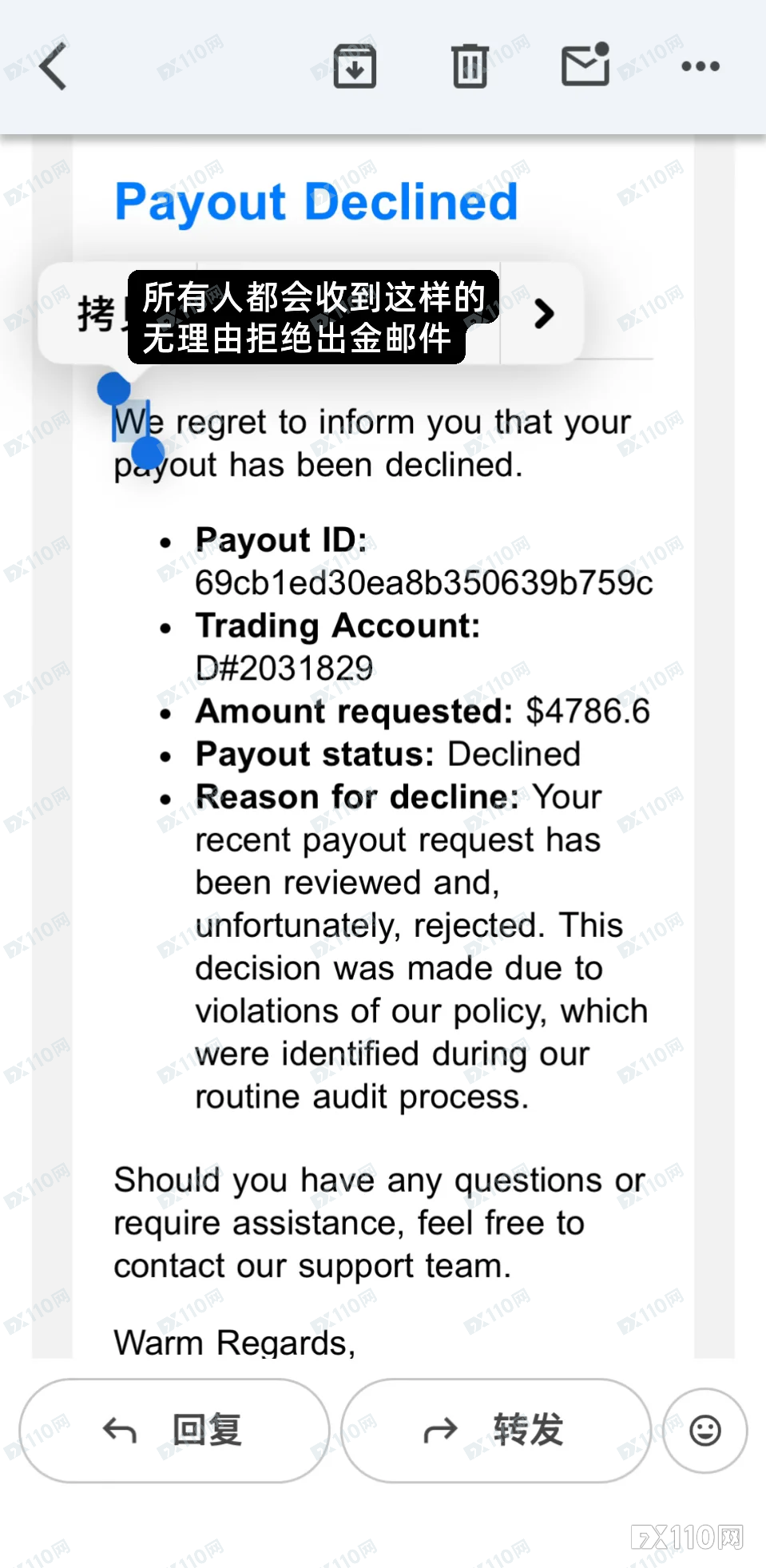766x1568 pixels.
Task: Tap the highlighted word "We"
Action: tap(131, 422)
